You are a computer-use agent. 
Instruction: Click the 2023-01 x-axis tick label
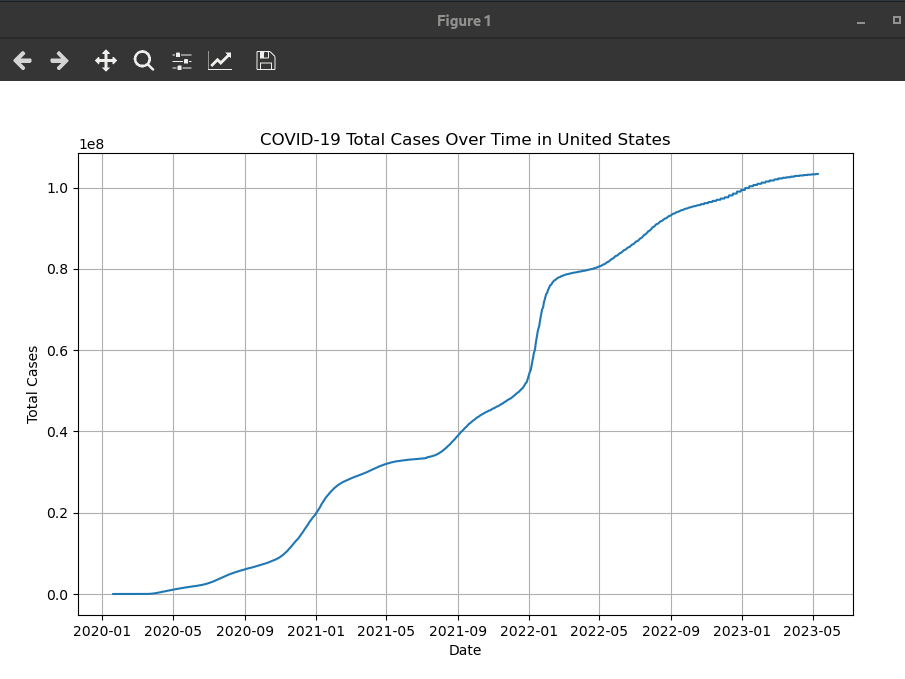(742, 631)
